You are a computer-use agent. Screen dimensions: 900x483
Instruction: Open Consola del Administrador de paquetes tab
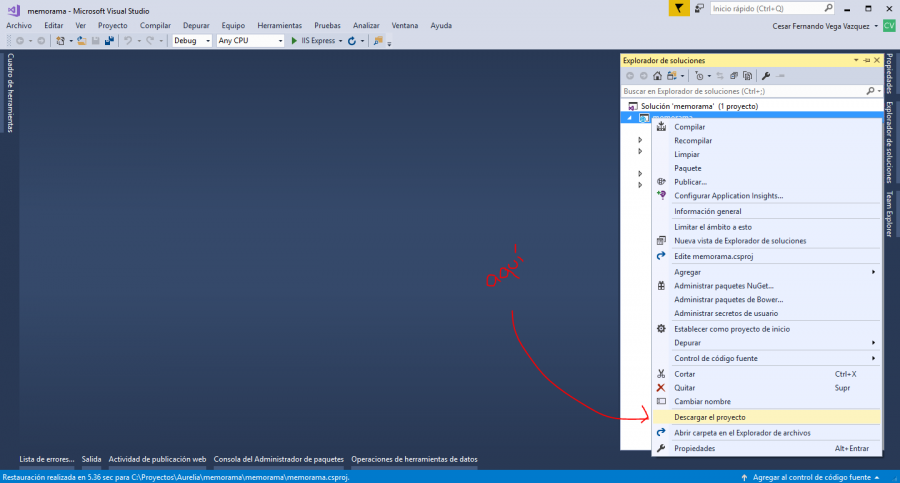coord(278,459)
